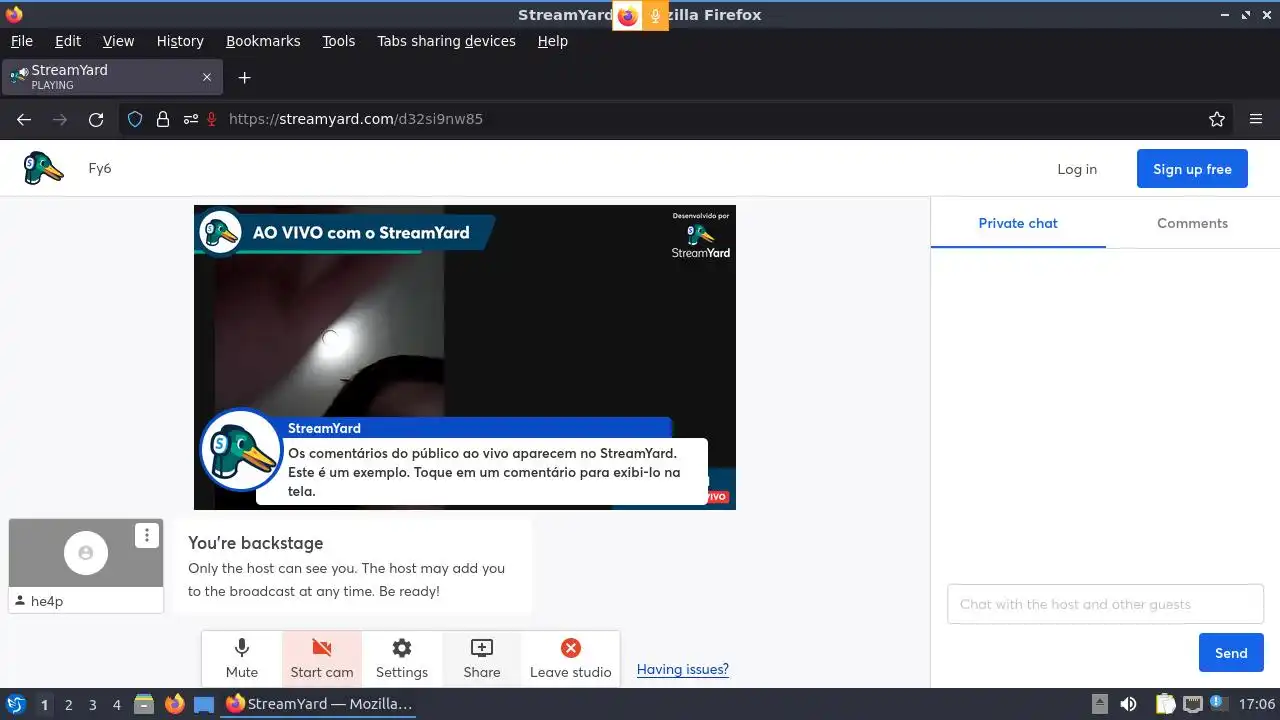The width and height of the screenshot is (1280, 720).
Task: Open tracking protection shield icon
Action: coord(135,119)
